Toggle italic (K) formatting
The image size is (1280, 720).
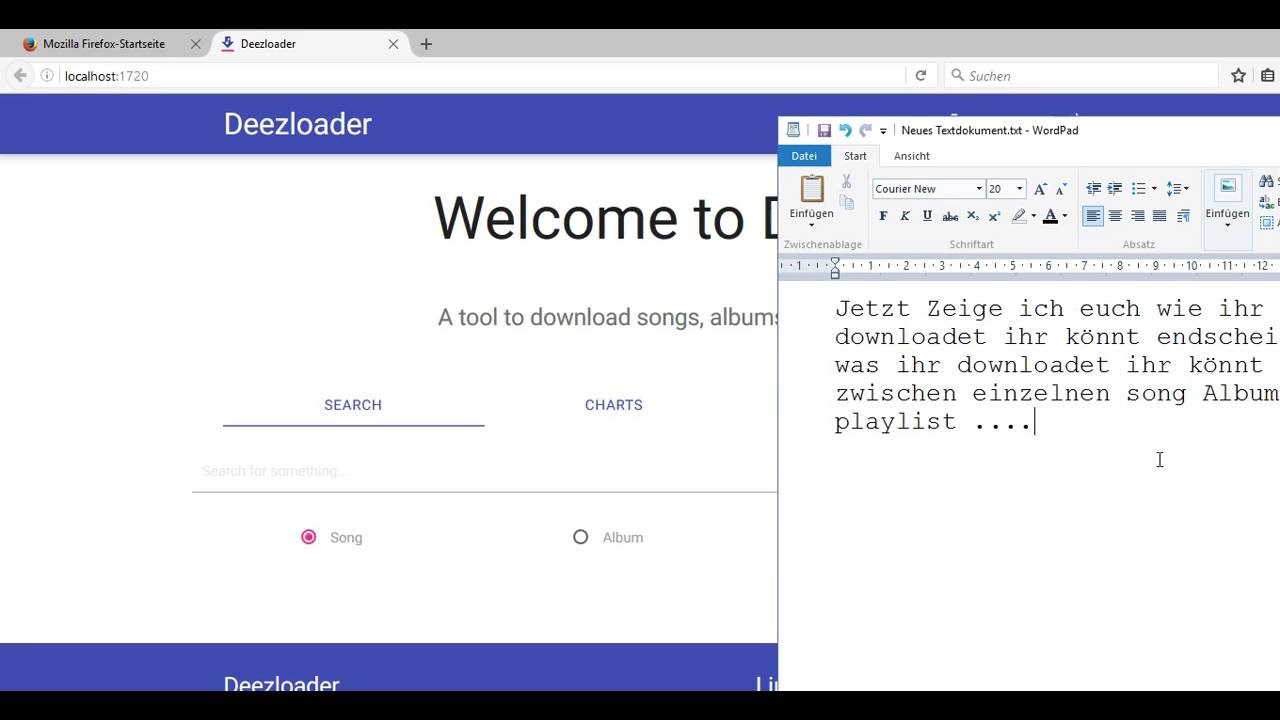pyautogui.click(x=905, y=216)
